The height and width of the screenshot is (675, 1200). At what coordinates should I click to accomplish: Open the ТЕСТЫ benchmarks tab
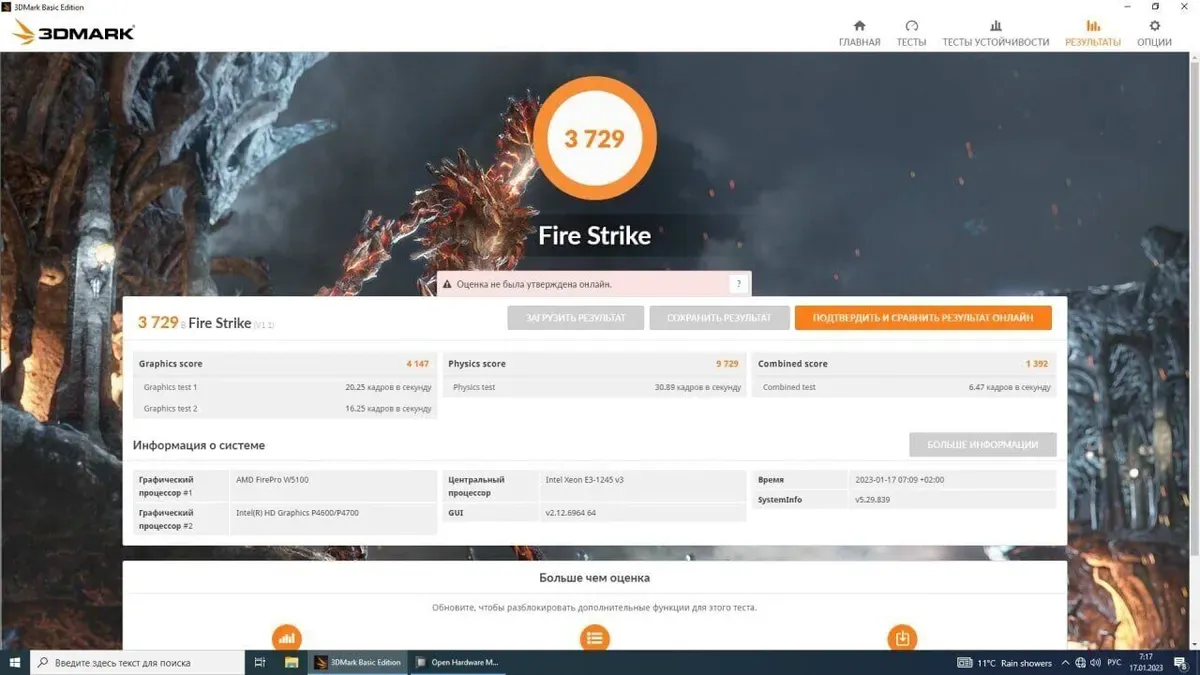point(911,33)
